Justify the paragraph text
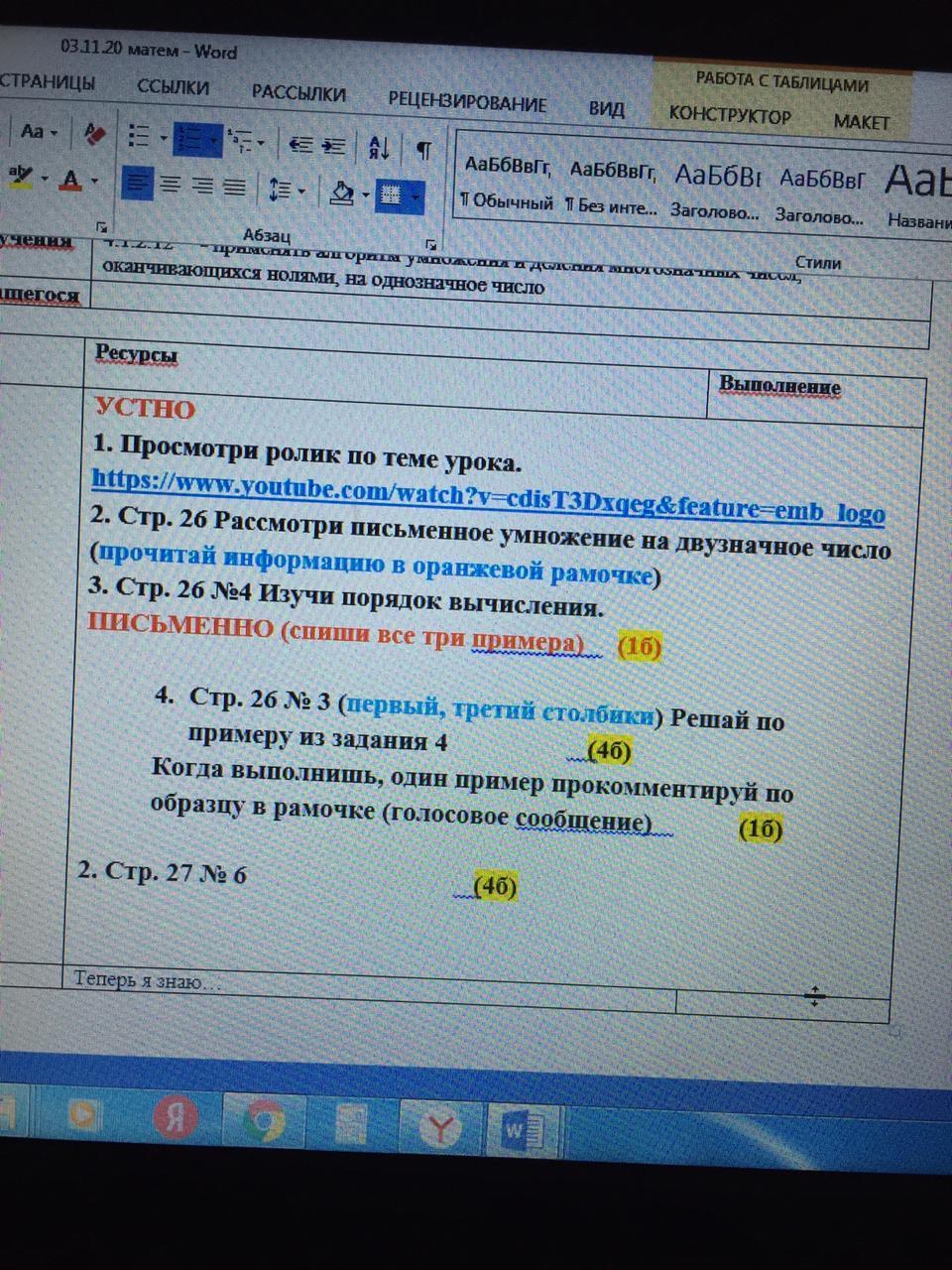 coord(234,187)
